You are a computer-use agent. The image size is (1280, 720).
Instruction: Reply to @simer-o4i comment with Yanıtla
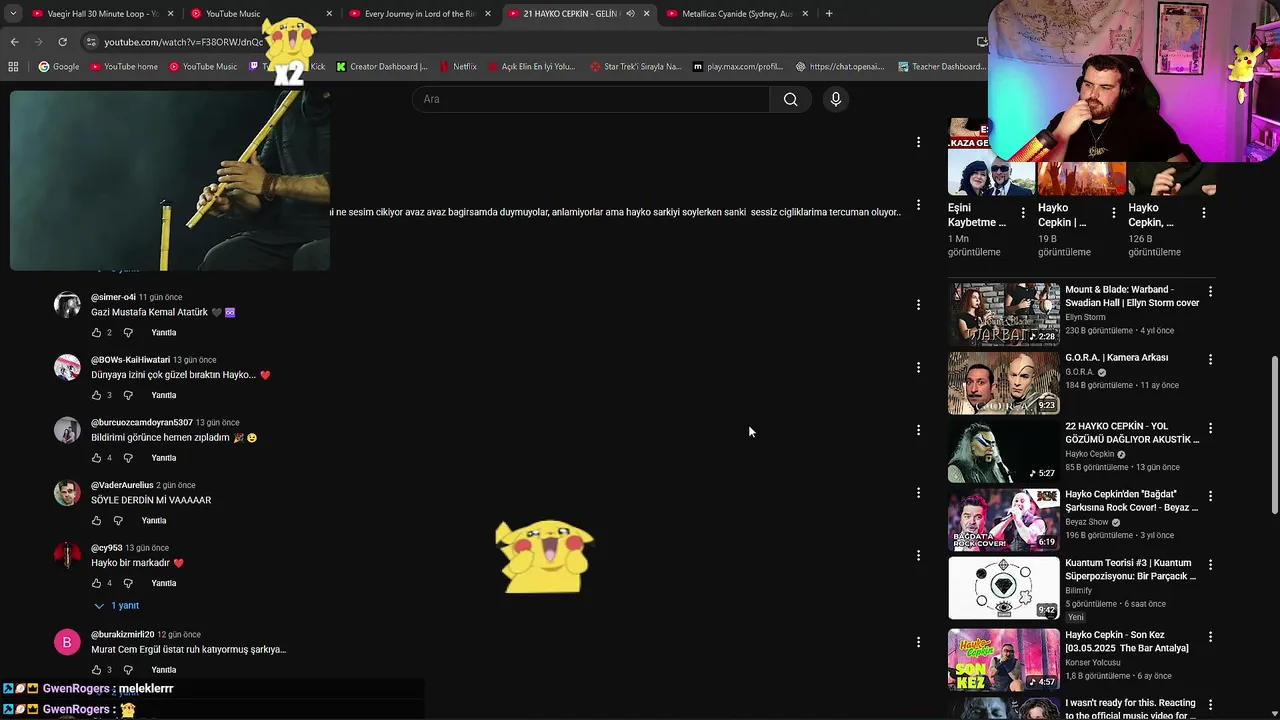tap(164, 332)
